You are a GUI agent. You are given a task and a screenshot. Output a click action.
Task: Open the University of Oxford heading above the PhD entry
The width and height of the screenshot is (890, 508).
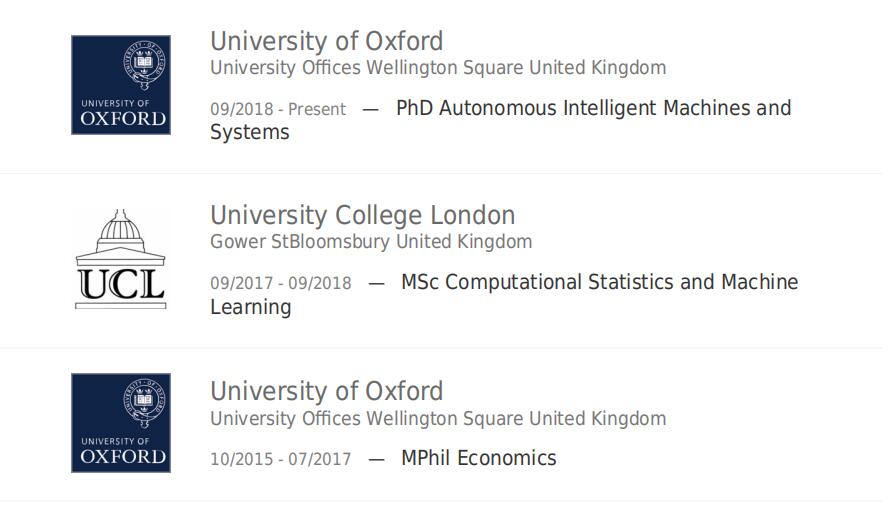pos(326,42)
